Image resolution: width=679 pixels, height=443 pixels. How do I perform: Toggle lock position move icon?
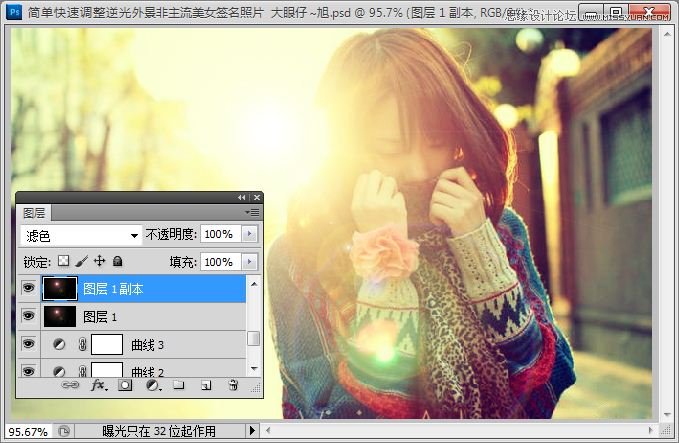[100, 261]
